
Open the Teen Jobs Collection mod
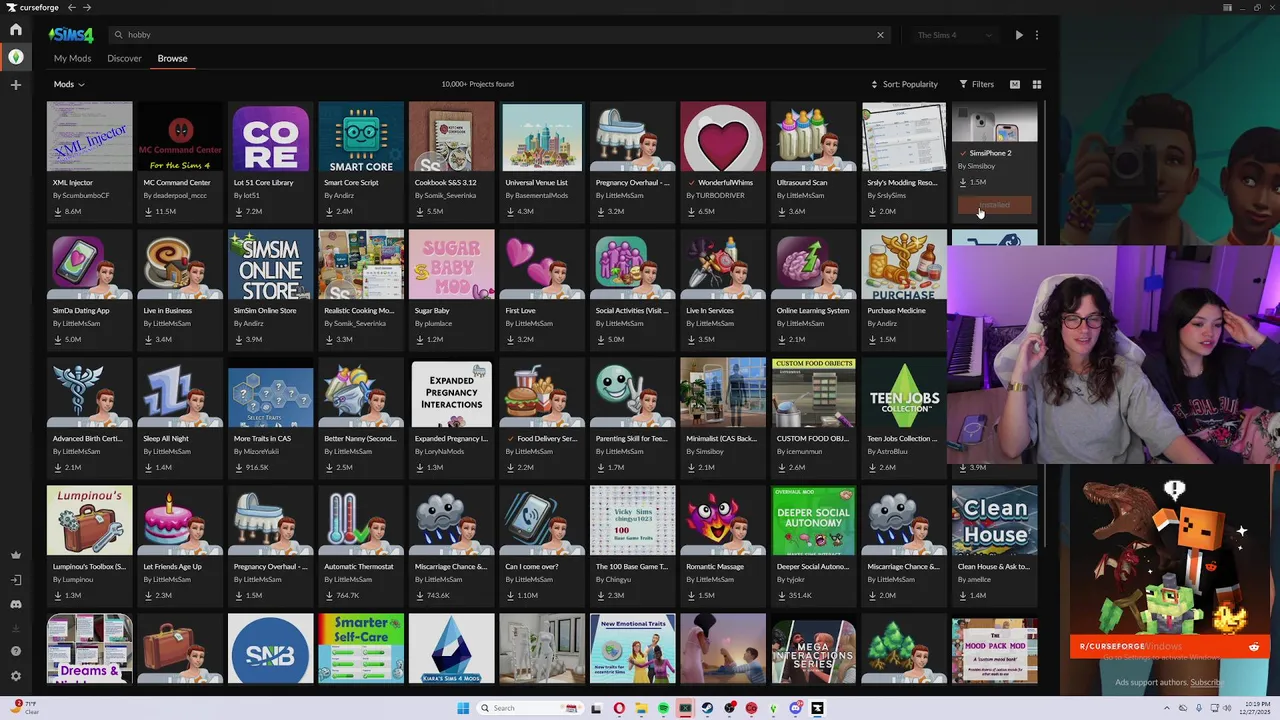click(x=904, y=416)
